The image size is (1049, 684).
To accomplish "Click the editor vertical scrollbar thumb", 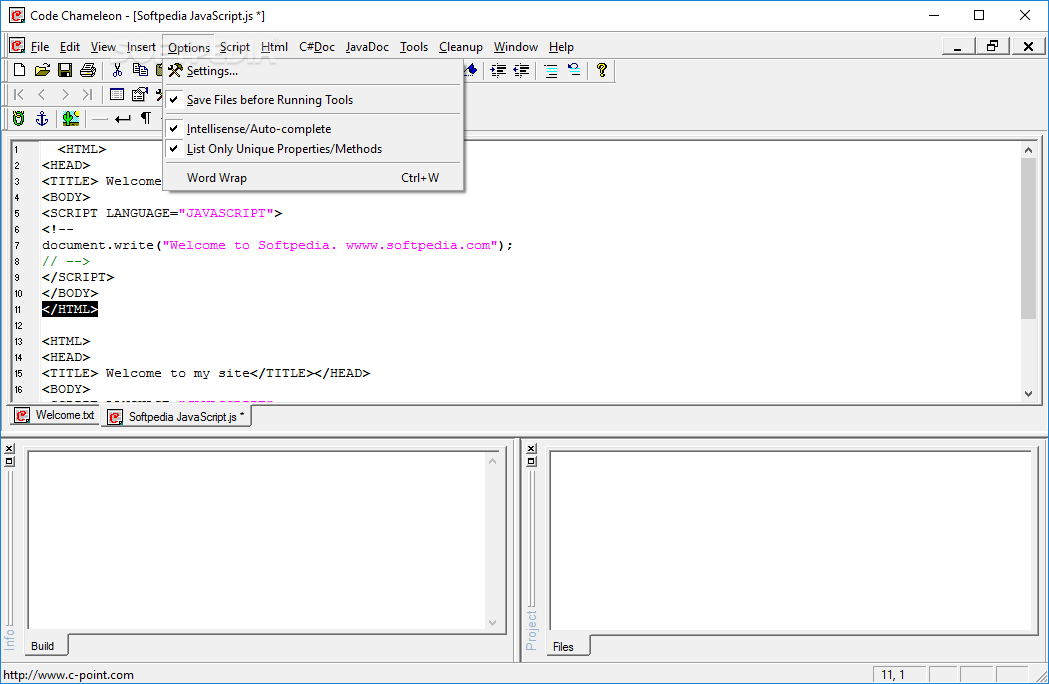I will 1028,239.
